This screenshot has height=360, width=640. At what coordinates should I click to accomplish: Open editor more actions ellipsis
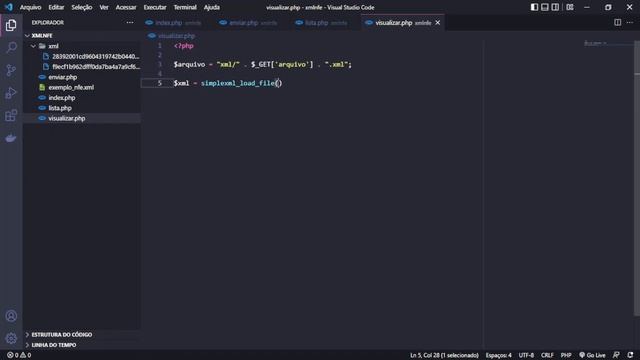[630, 22]
